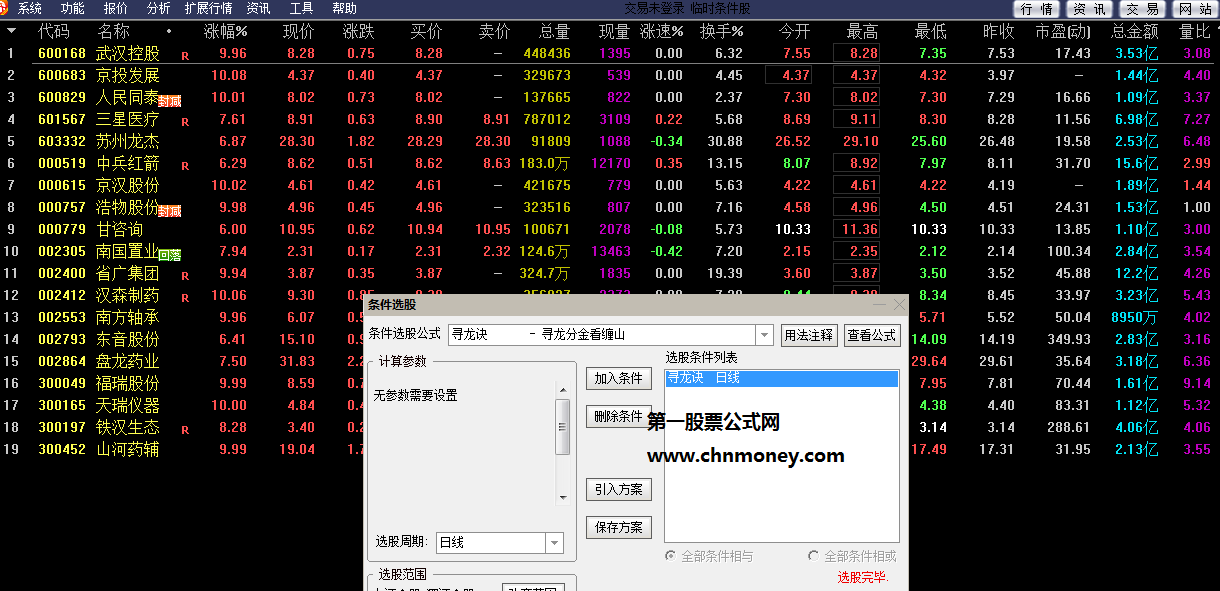1220x591 pixels.
Task: Select stock row 000779 甘咨询
Action: (610, 229)
